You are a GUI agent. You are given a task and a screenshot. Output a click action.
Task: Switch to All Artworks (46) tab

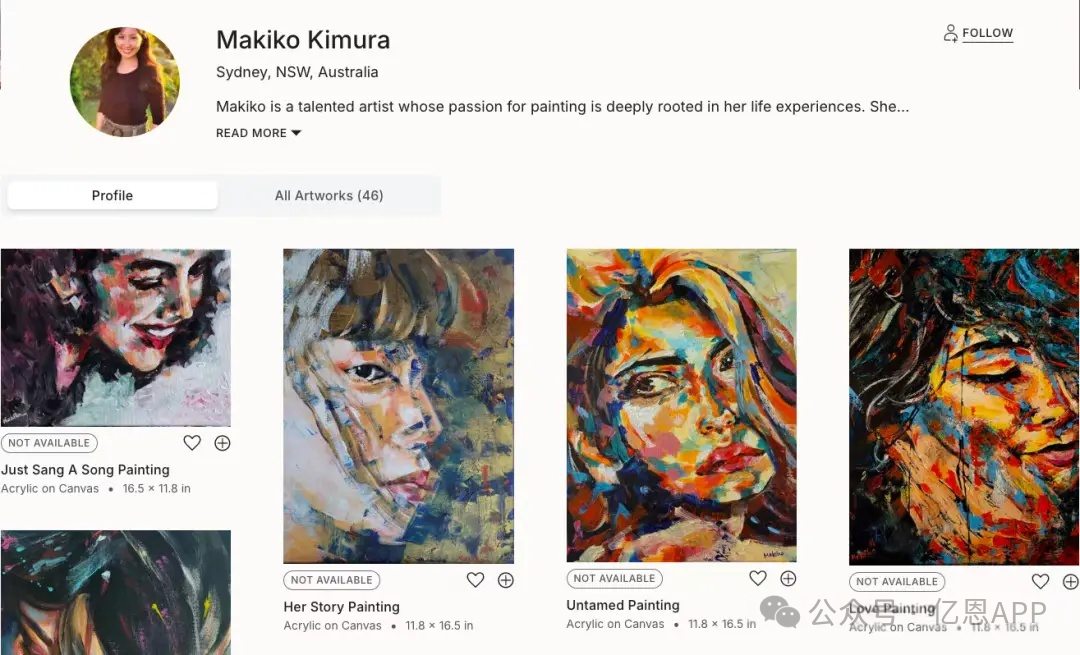click(x=329, y=195)
